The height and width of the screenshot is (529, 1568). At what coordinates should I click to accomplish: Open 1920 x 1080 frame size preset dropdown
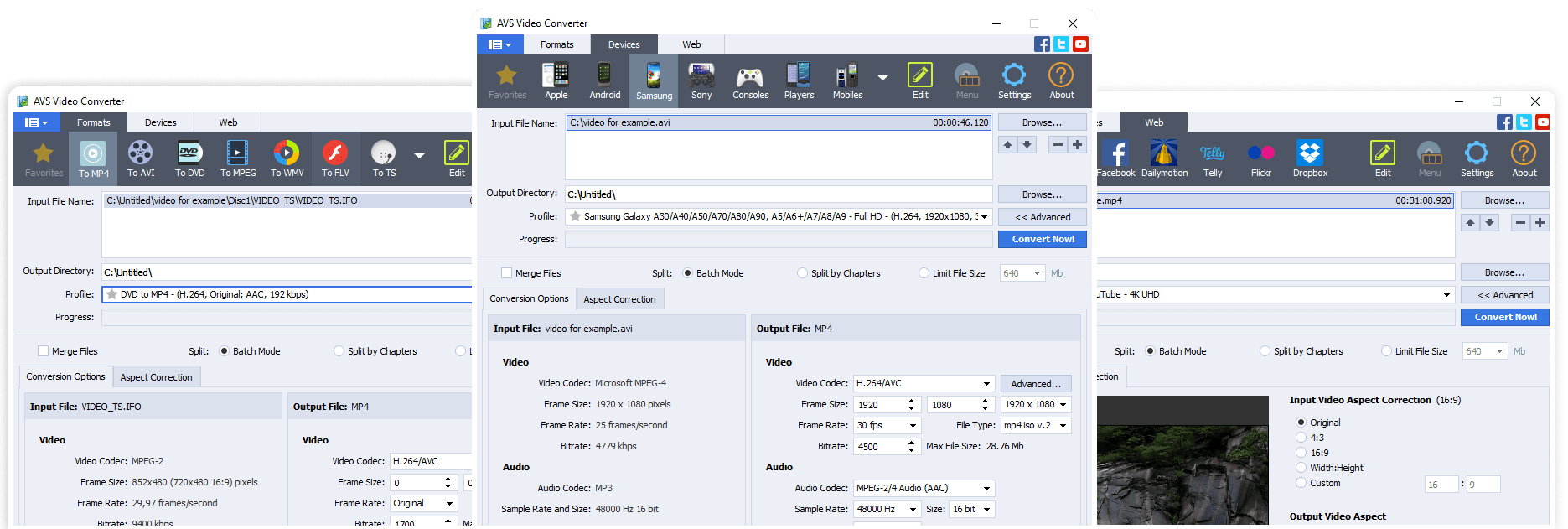1063,405
